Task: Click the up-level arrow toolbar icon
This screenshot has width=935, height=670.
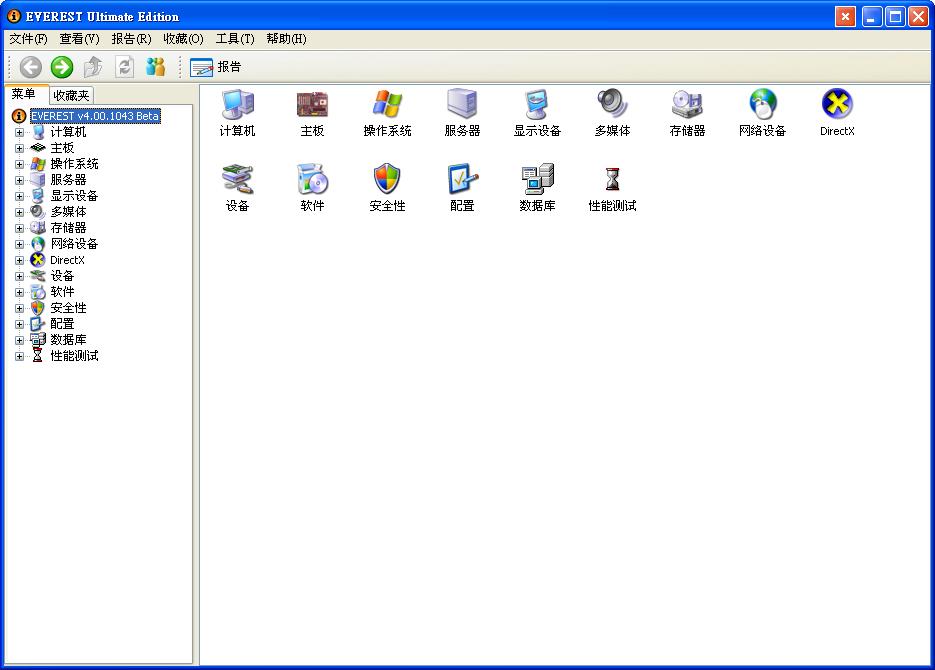Action: click(92, 67)
